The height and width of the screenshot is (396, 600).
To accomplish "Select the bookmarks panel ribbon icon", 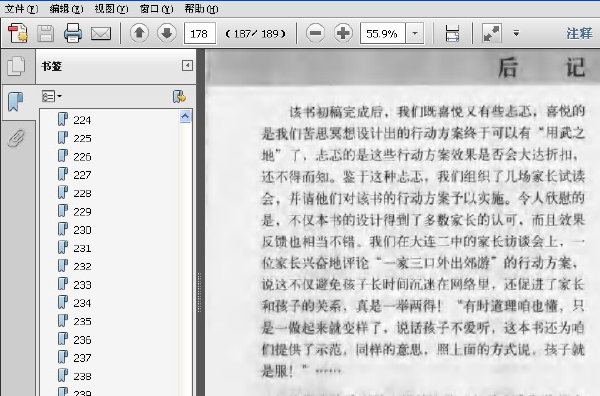I will (16, 102).
